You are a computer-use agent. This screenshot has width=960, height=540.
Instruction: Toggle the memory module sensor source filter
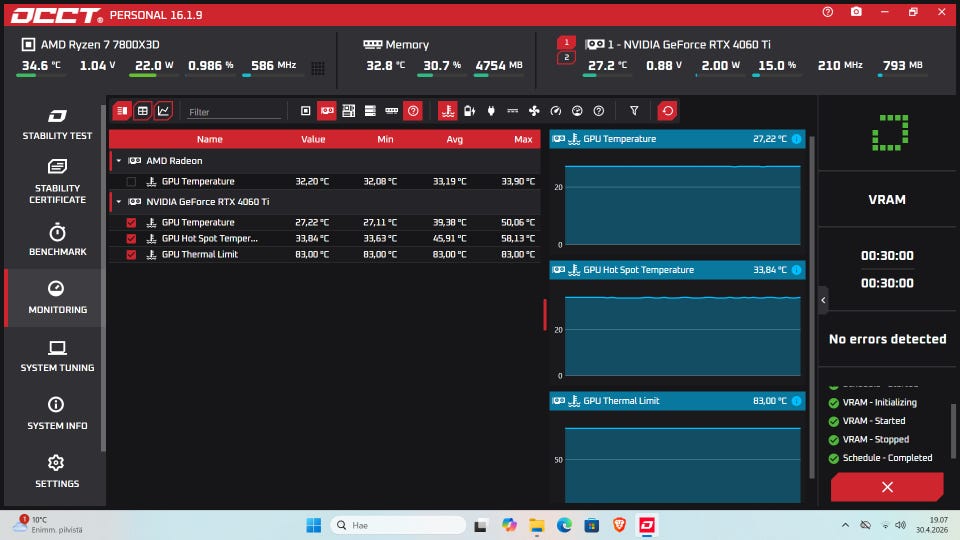(391, 111)
